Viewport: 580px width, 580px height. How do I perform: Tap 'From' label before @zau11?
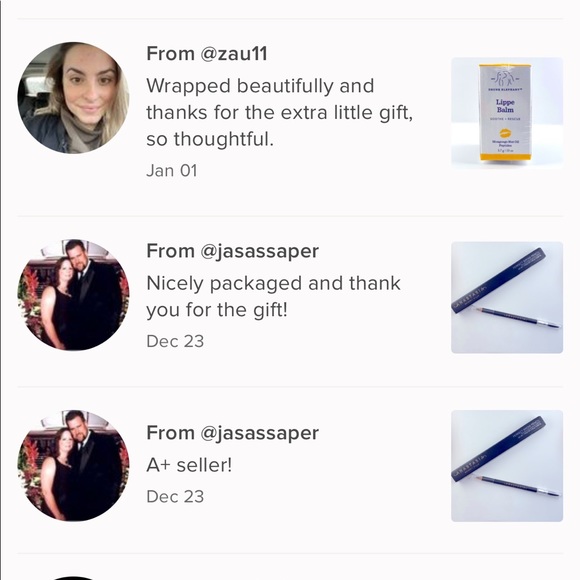click(x=170, y=54)
